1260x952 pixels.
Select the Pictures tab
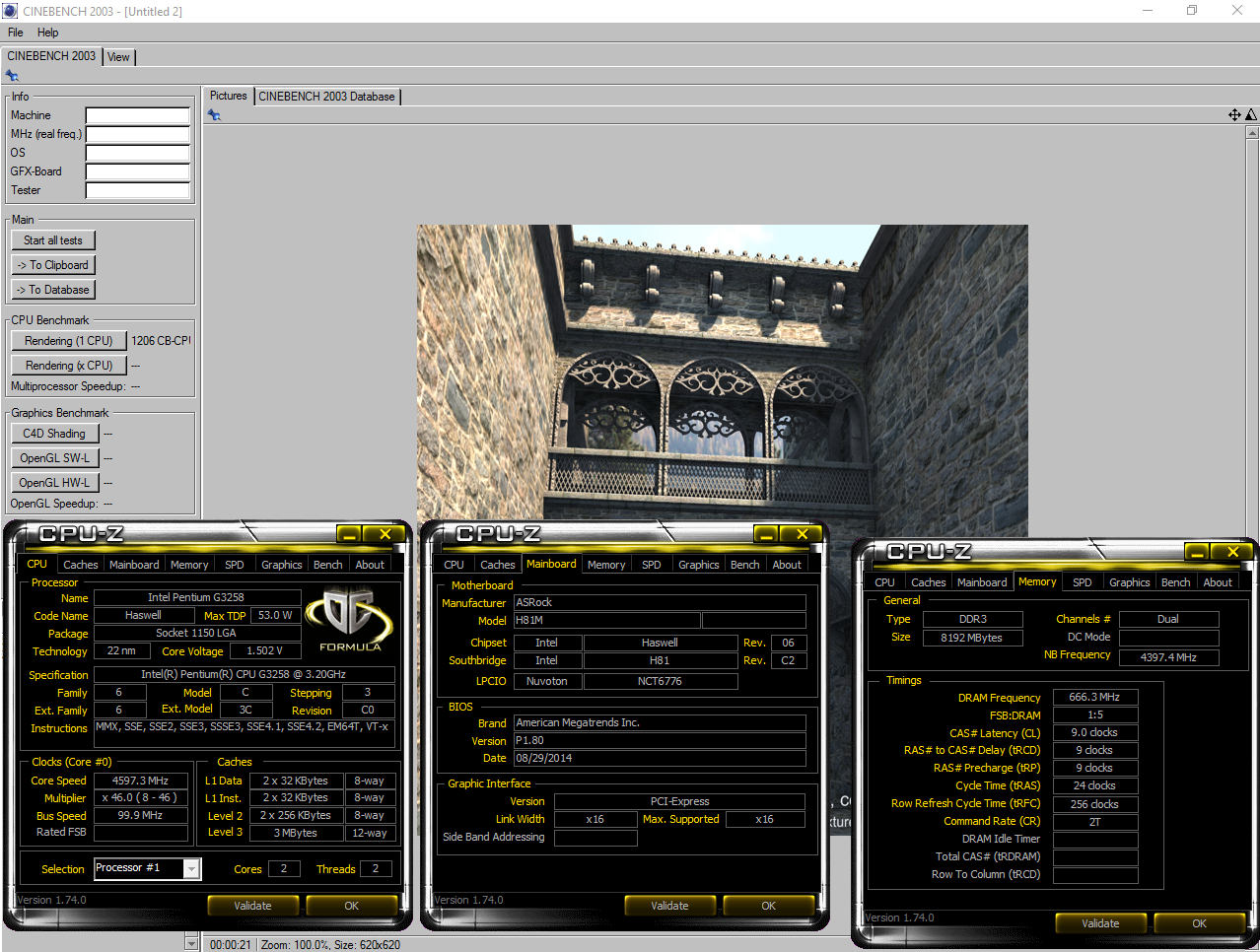click(x=229, y=96)
